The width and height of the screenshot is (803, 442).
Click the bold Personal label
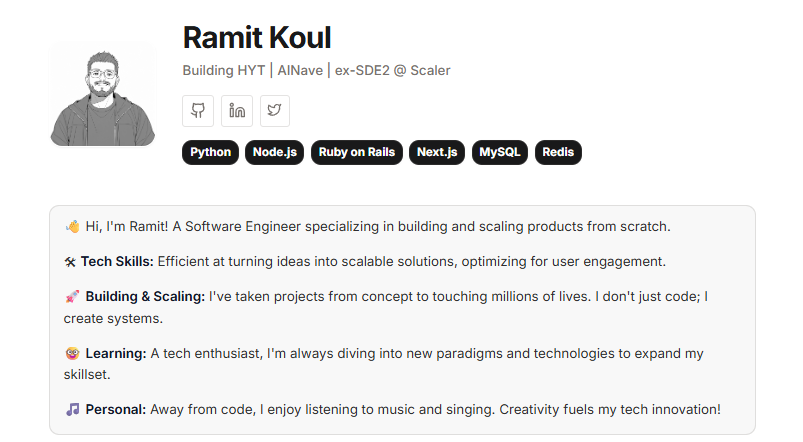click(x=116, y=410)
